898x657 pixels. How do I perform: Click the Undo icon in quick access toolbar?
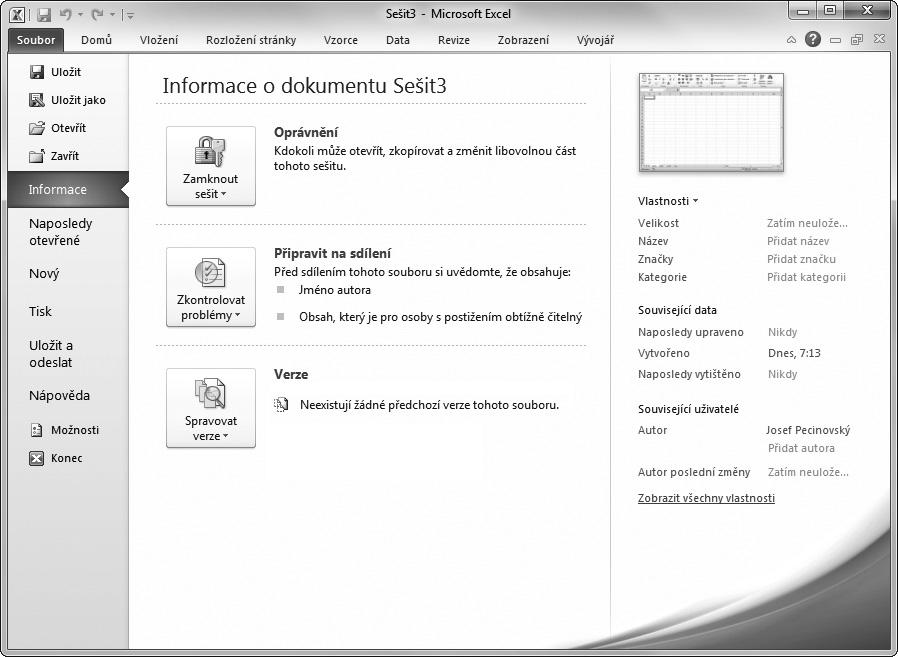[x=65, y=14]
